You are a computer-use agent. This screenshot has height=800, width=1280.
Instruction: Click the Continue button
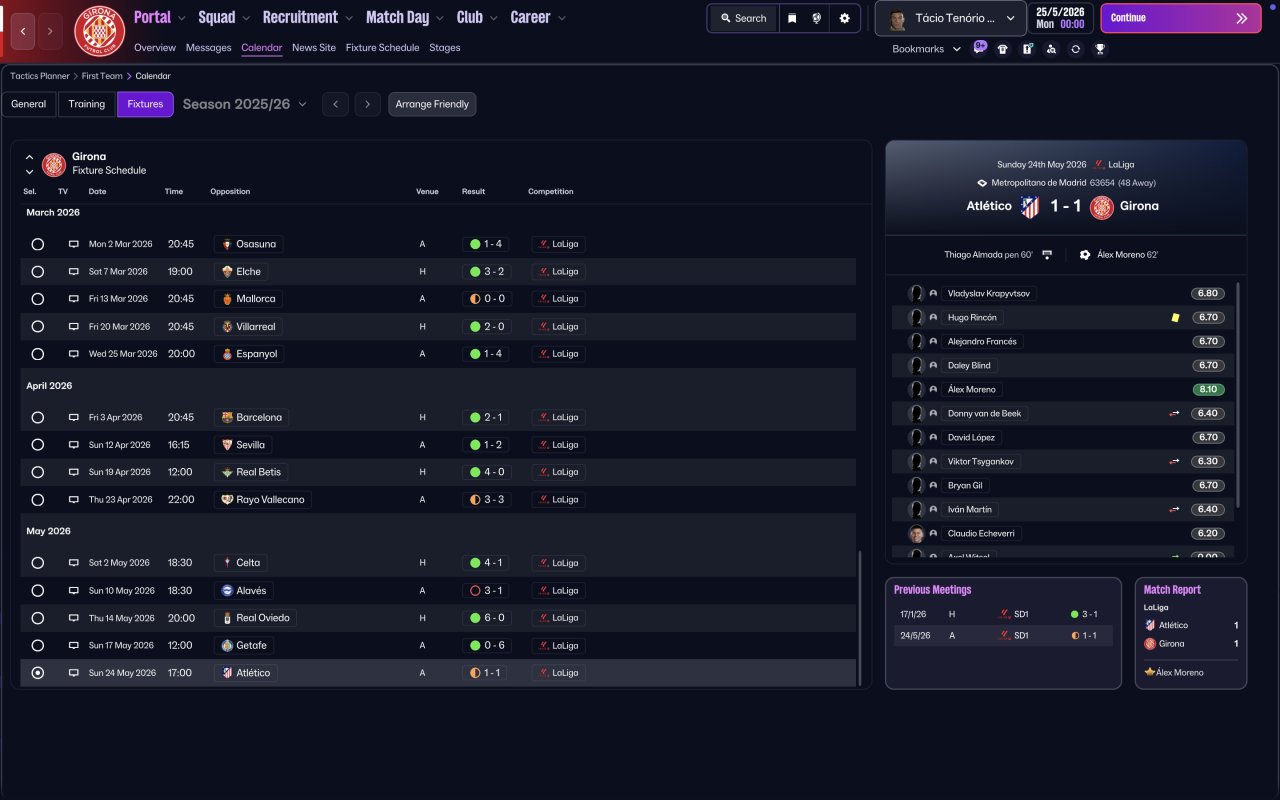(1181, 18)
